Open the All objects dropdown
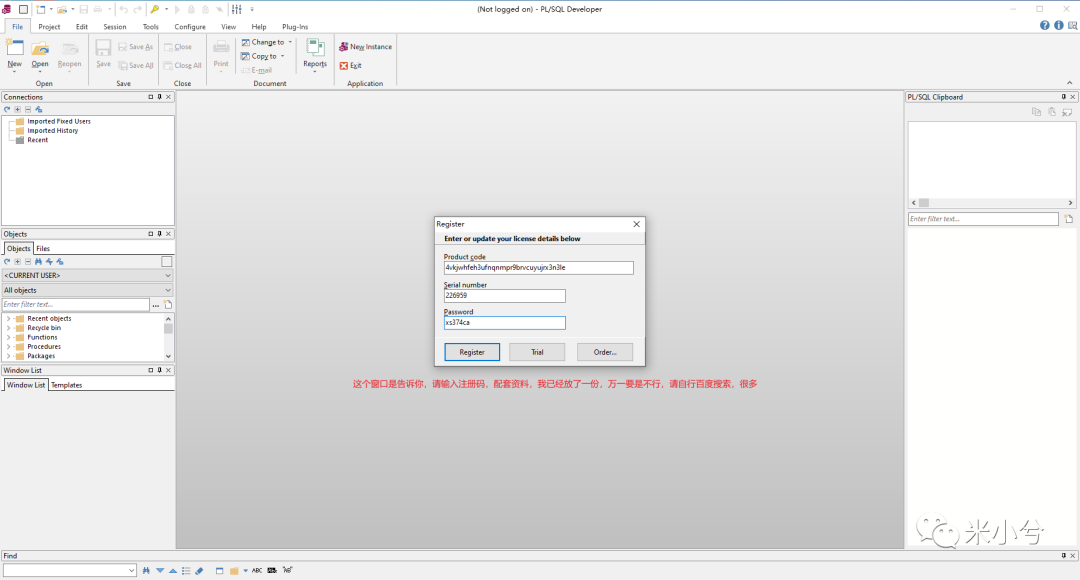 pyautogui.click(x=87, y=291)
